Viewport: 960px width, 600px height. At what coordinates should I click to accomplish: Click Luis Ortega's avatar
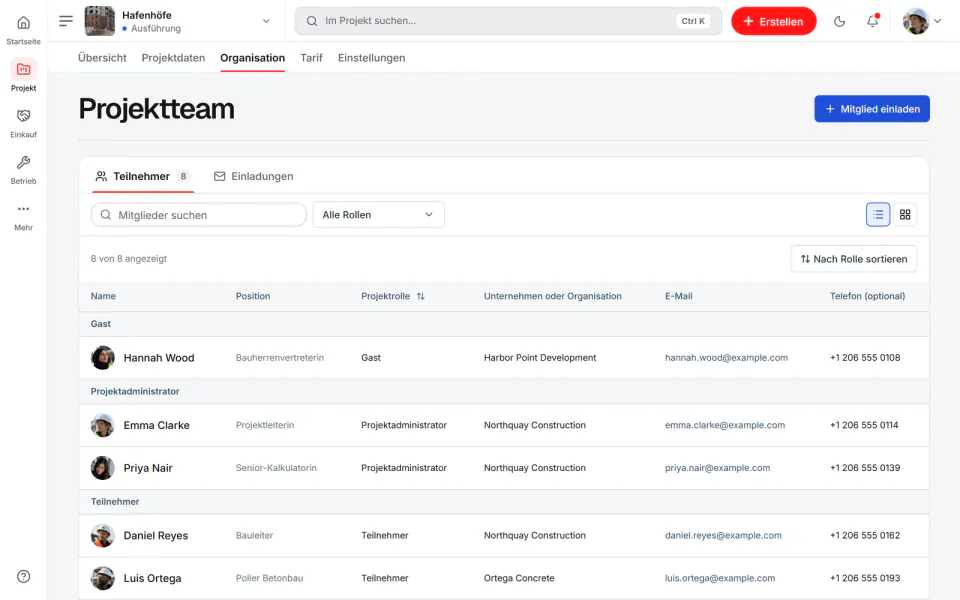(103, 578)
